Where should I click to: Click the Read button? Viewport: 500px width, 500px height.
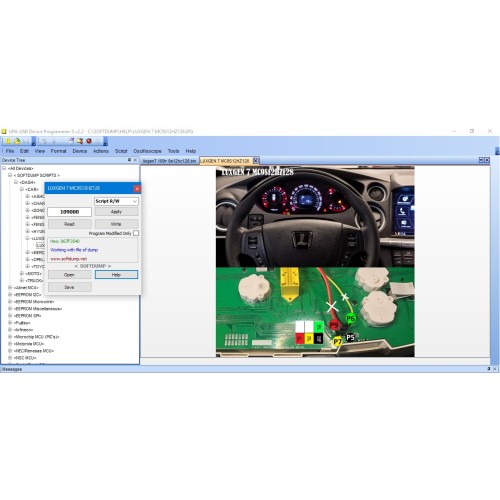tap(69, 224)
